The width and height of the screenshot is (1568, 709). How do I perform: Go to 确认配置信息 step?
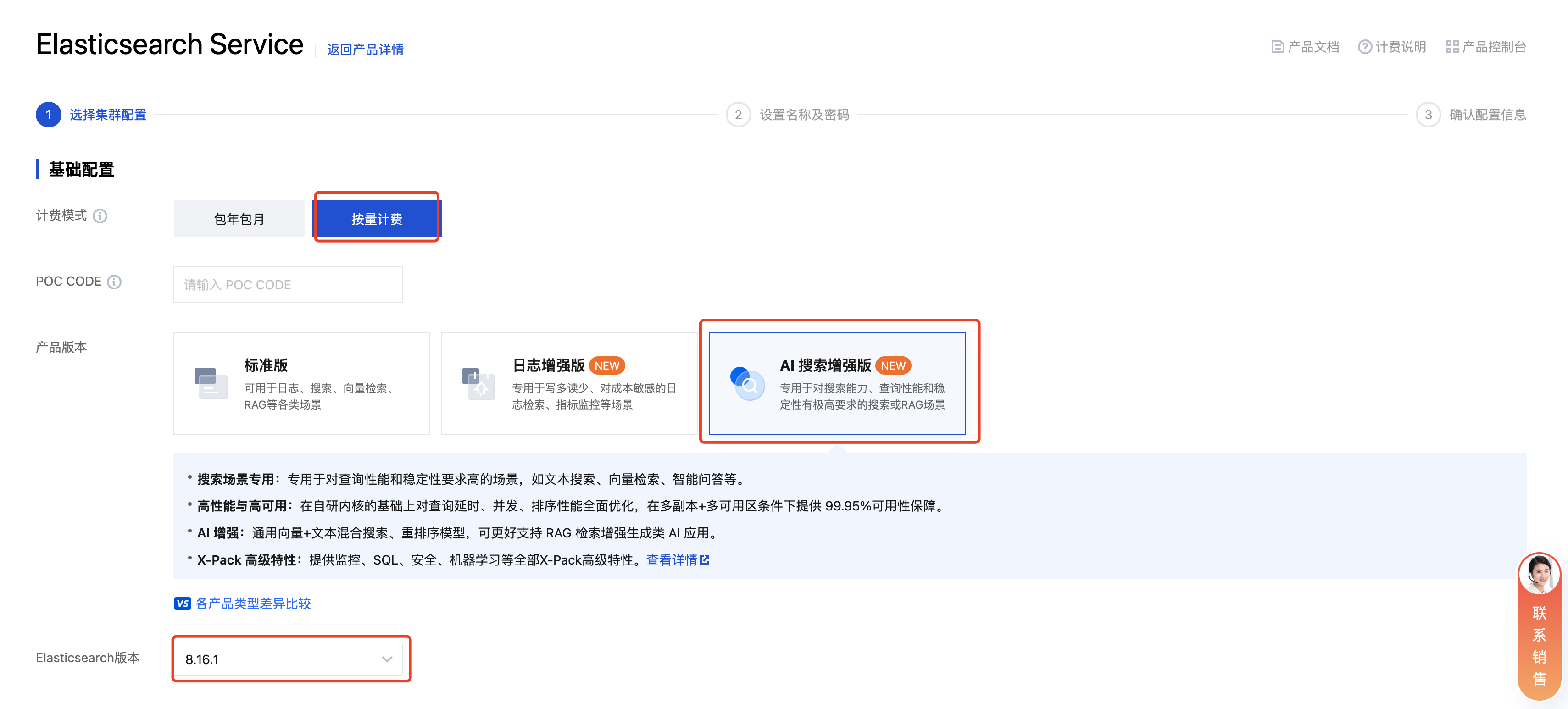tap(1488, 114)
